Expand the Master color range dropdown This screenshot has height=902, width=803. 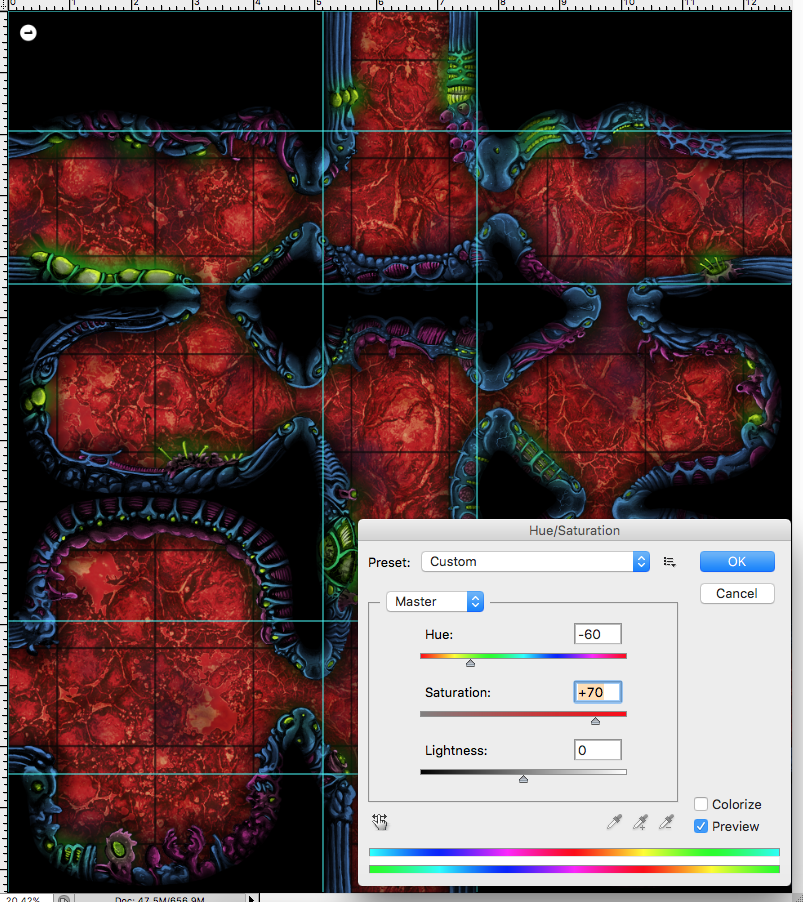coord(435,602)
